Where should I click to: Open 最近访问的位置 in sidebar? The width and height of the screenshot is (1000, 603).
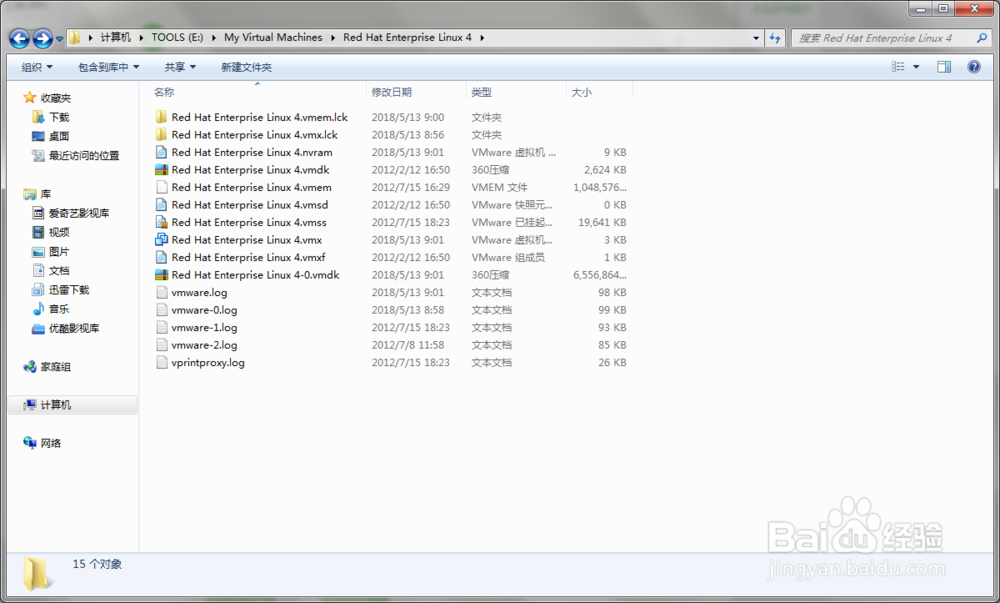coord(84,156)
